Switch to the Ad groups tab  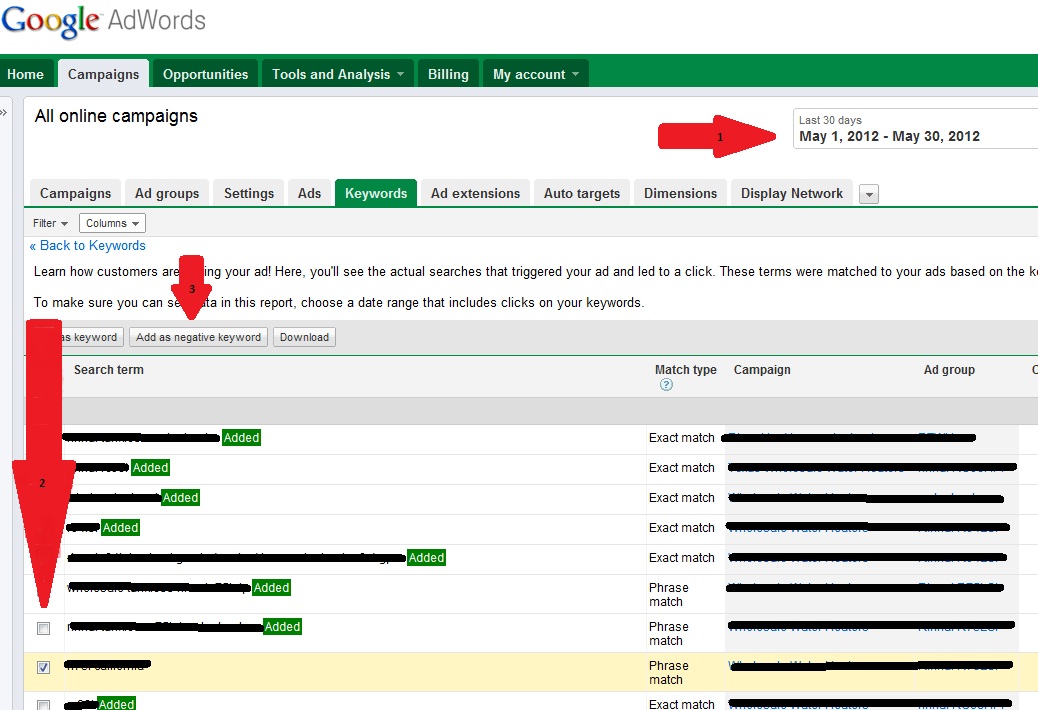(167, 193)
